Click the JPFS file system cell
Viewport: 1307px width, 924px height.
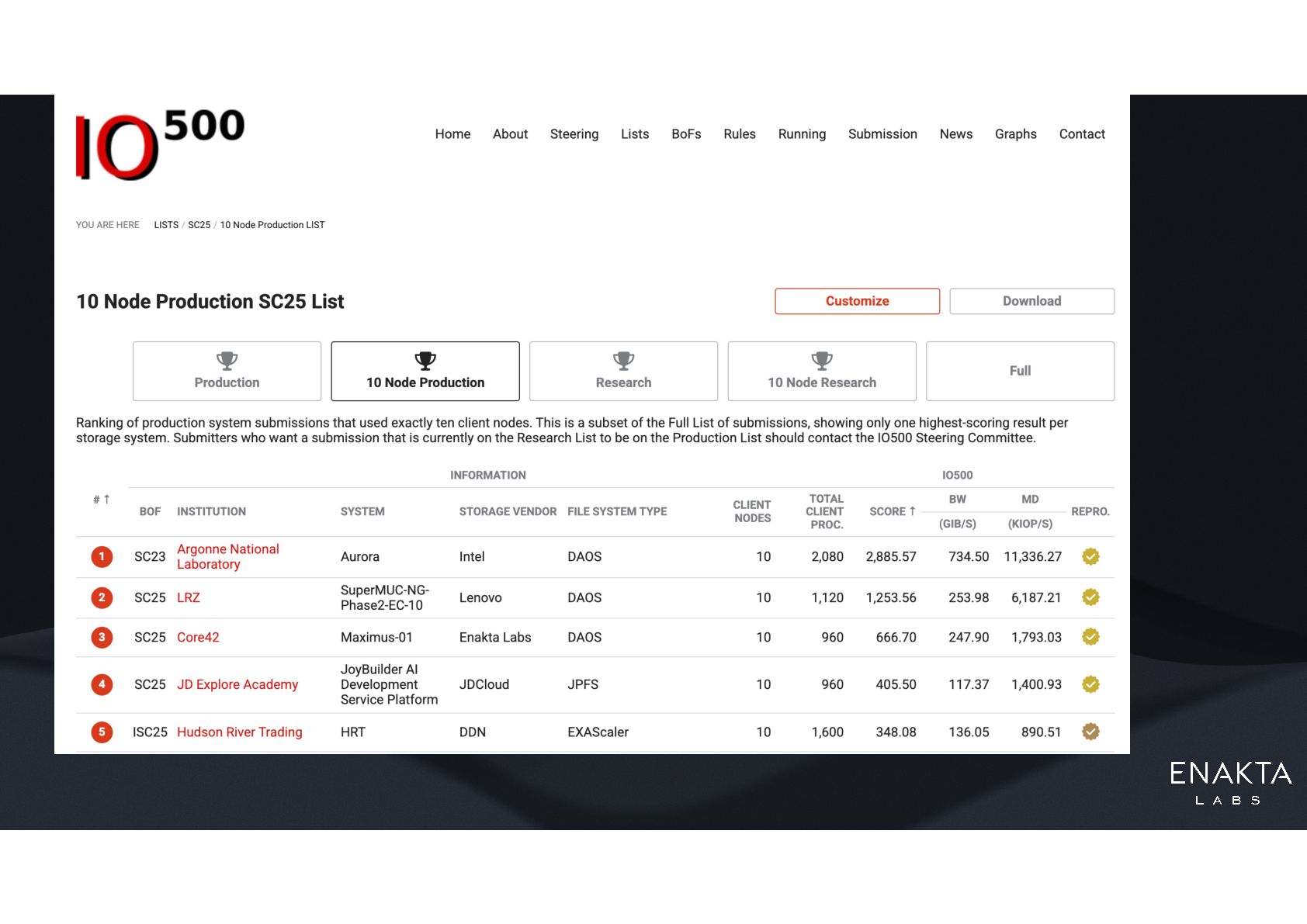click(583, 684)
